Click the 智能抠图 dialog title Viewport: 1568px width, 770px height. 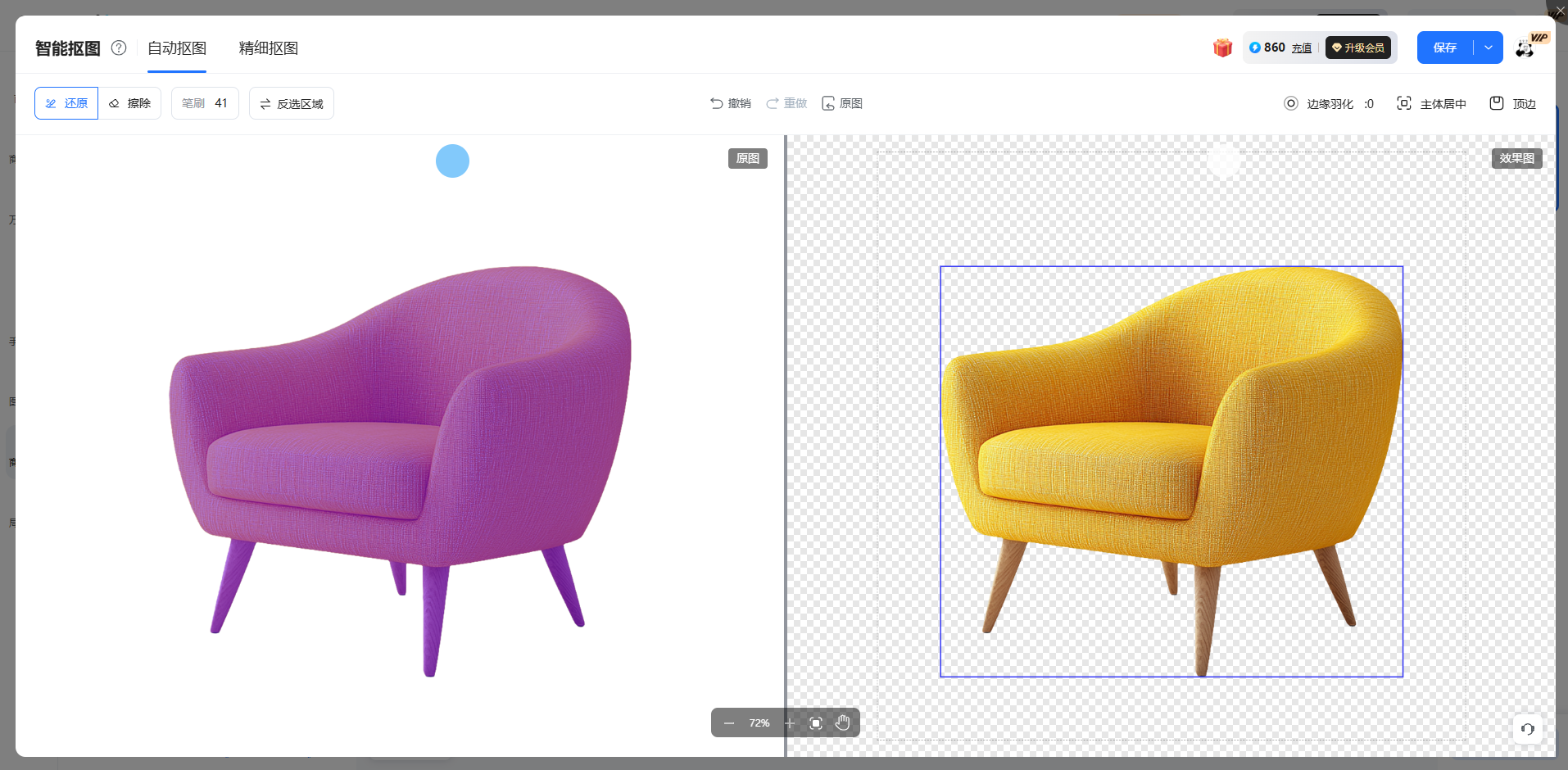[x=68, y=48]
